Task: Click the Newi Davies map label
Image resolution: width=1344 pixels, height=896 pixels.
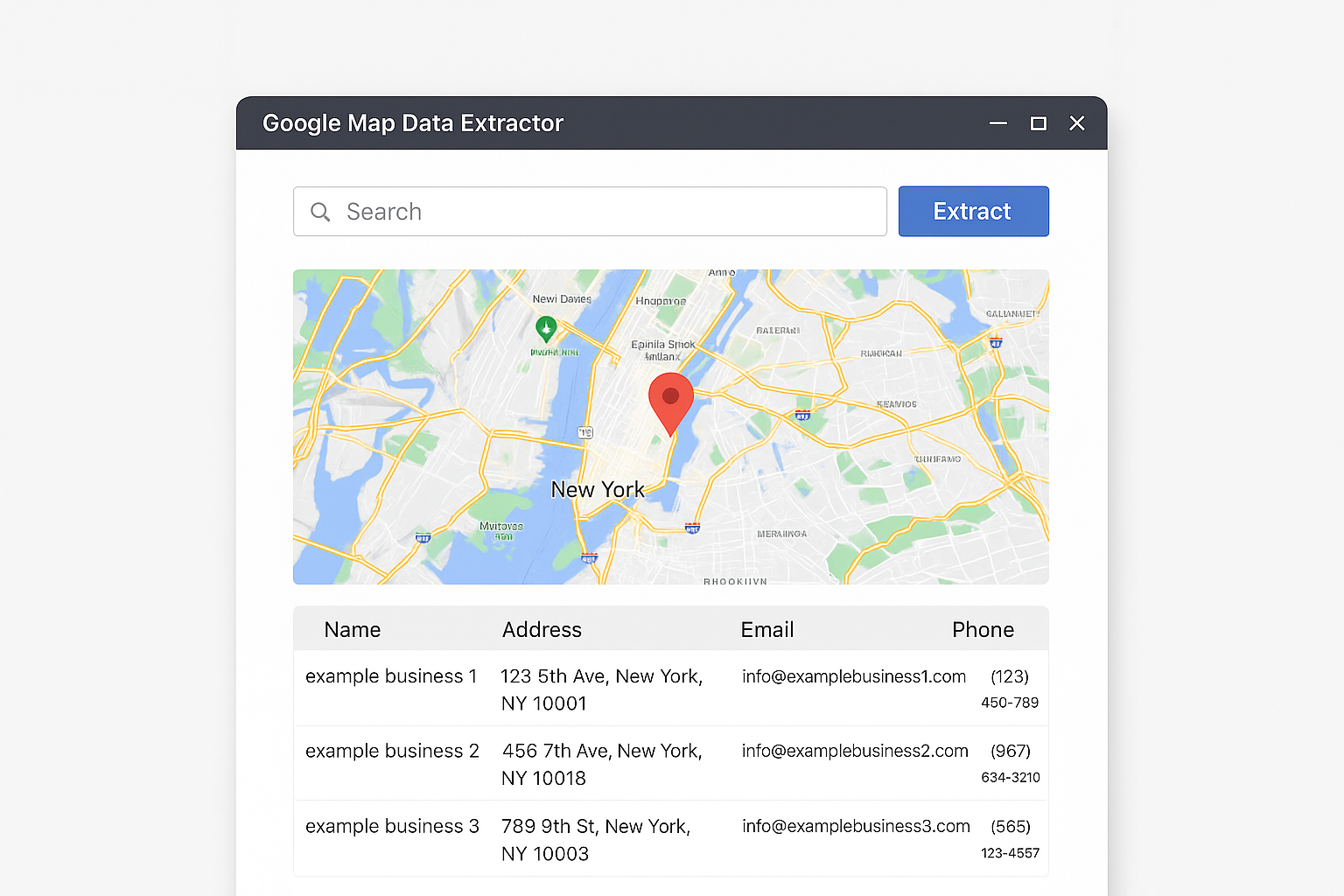Action: click(562, 299)
